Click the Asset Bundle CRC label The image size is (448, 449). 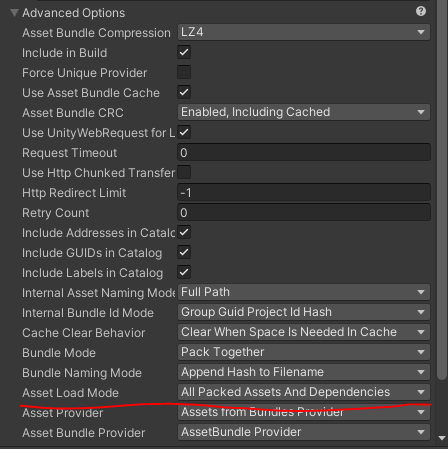point(73,113)
